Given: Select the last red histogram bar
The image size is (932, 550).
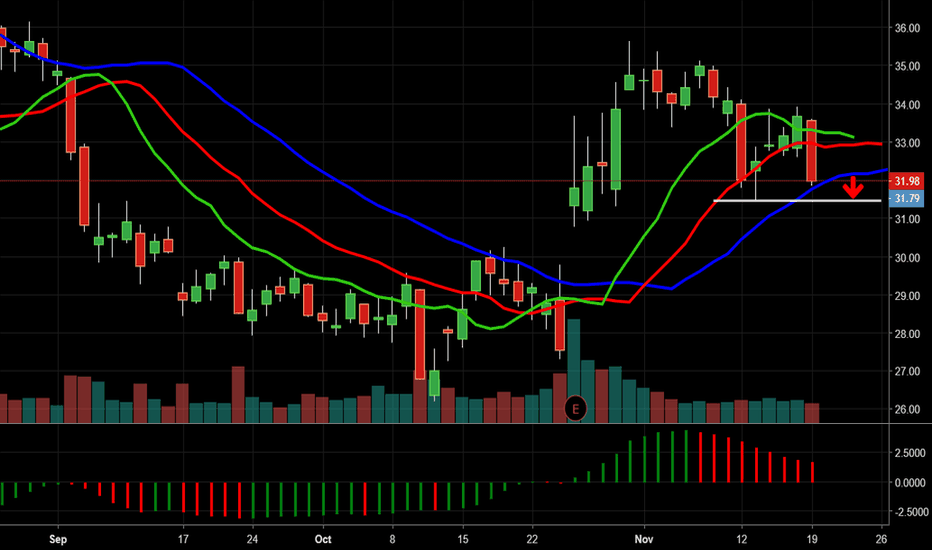Looking at the screenshot, I should (812, 472).
